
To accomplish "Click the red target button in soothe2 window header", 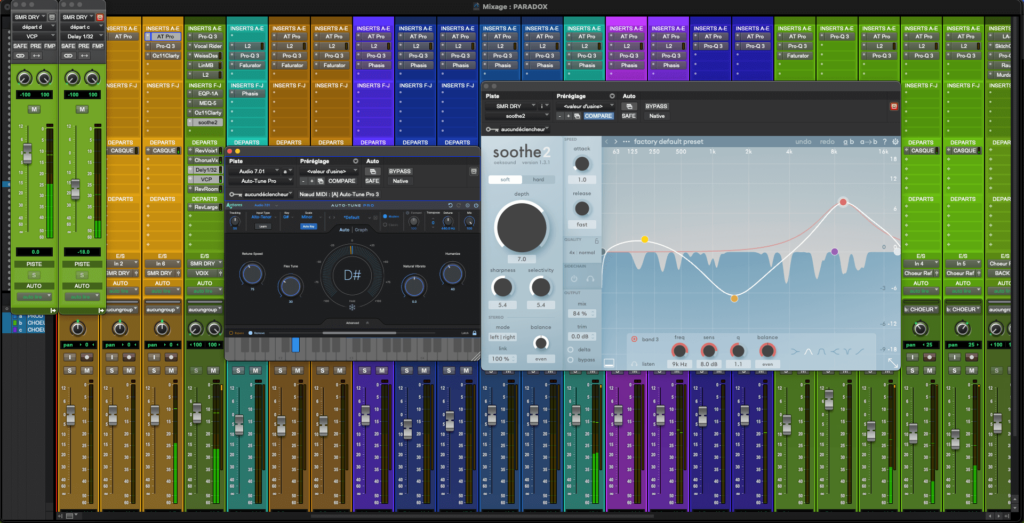I will [x=893, y=106].
